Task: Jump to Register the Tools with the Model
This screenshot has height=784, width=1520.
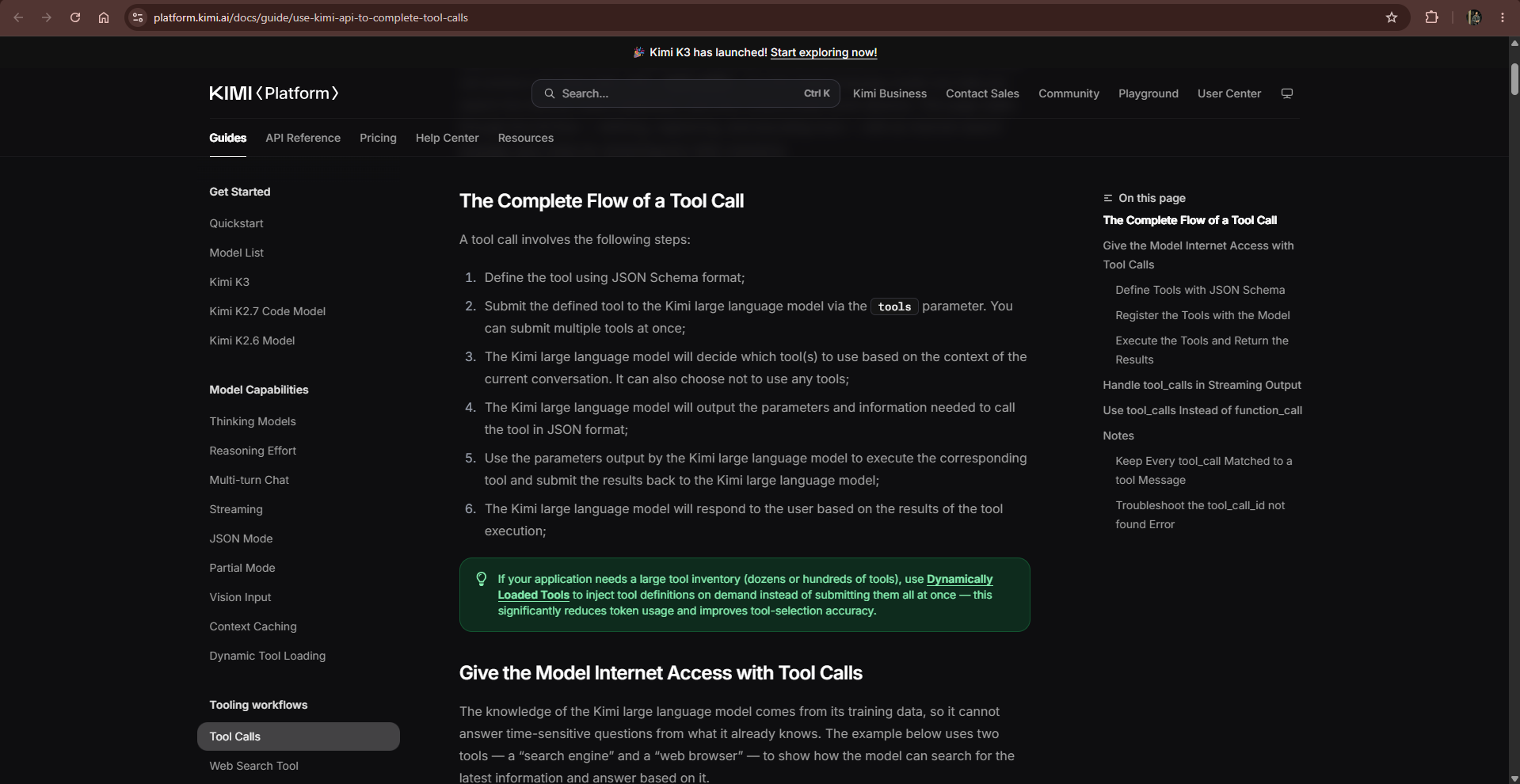Action: pyautogui.click(x=1202, y=315)
